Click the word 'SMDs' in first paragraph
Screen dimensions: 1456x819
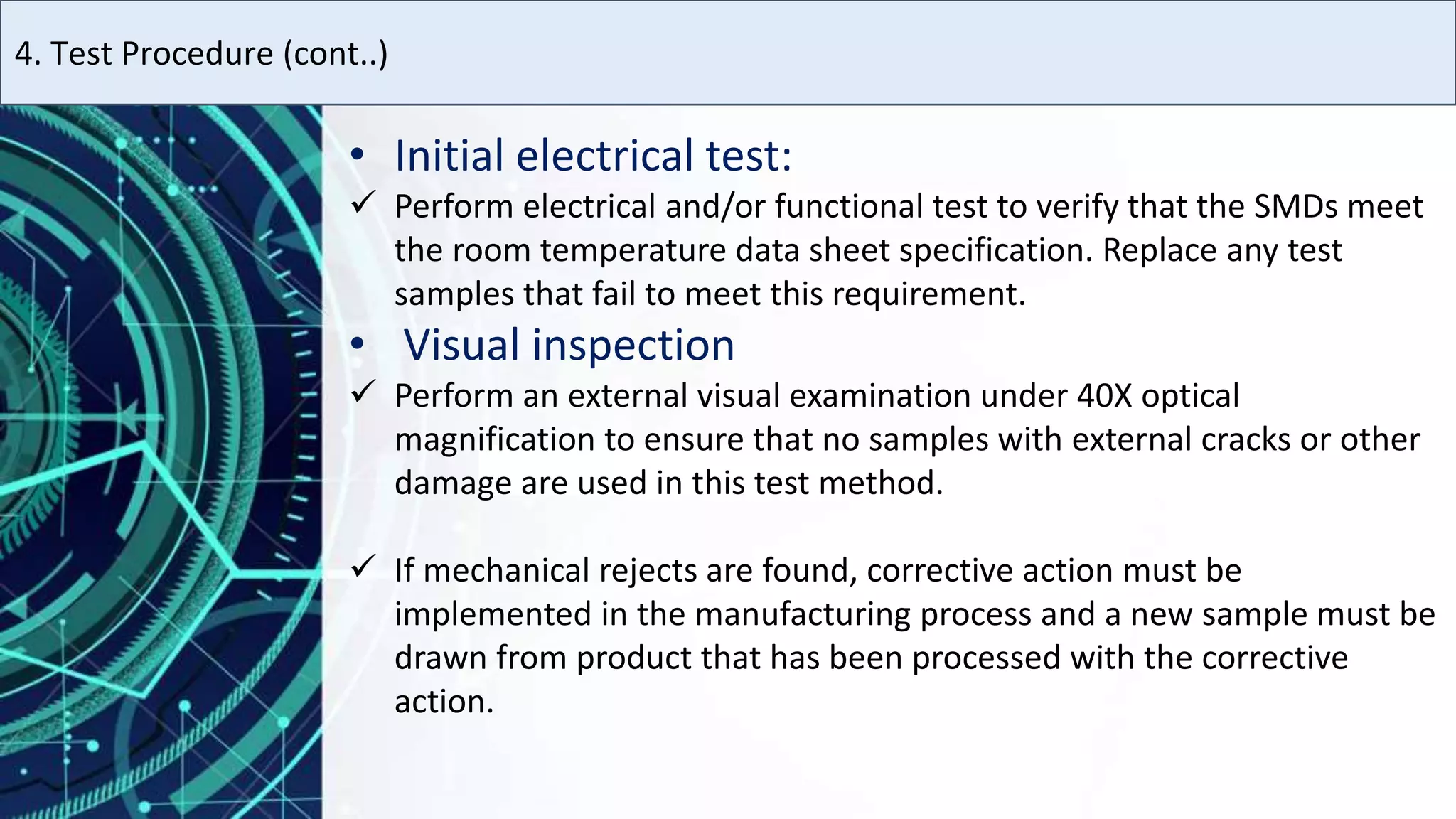(1296, 207)
